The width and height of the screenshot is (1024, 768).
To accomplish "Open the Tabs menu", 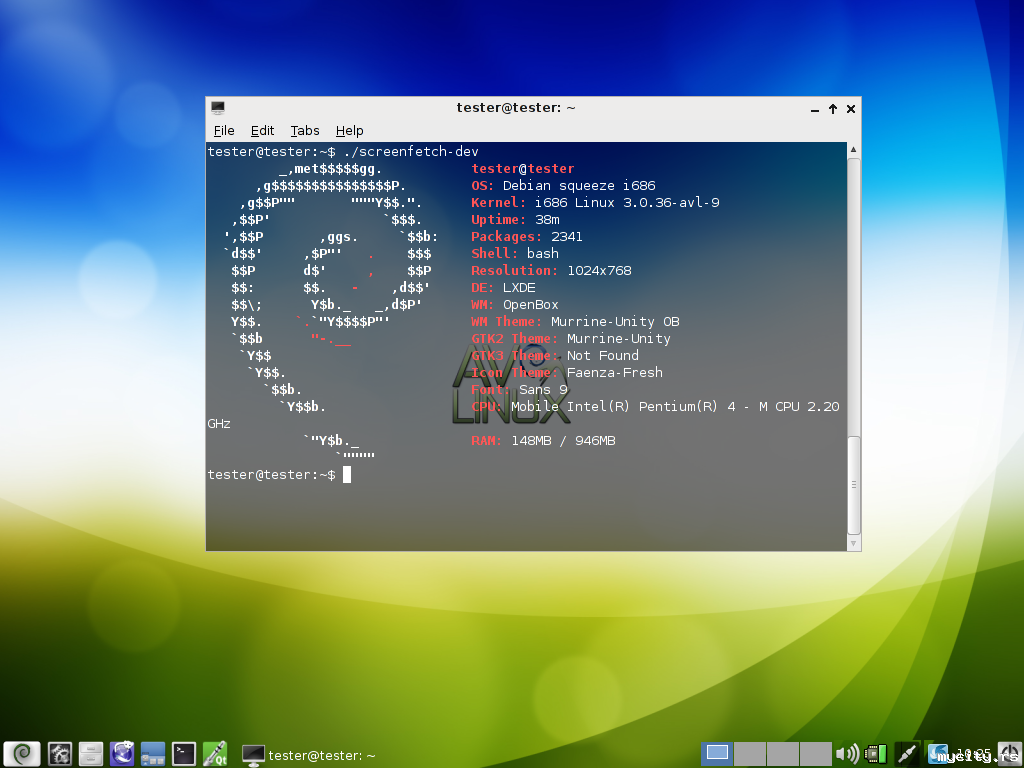I will coord(305,131).
